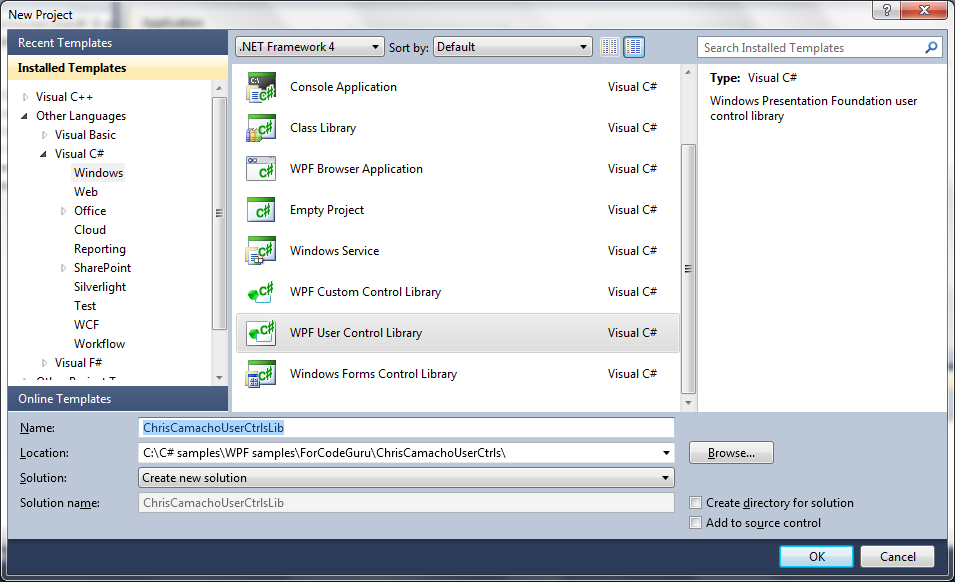Open the Online Templates section
Image resolution: width=955 pixels, height=582 pixels.
tap(118, 399)
